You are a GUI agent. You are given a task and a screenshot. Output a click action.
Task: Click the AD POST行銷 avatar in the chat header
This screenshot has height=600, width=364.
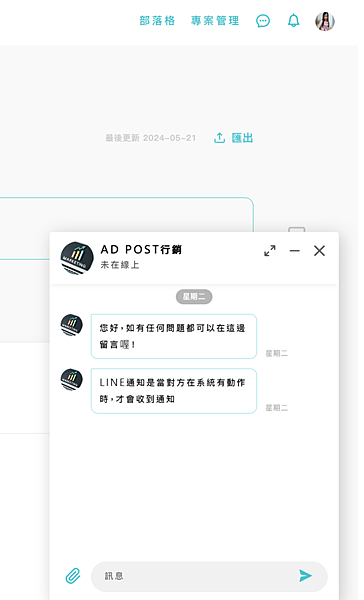[77, 258]
